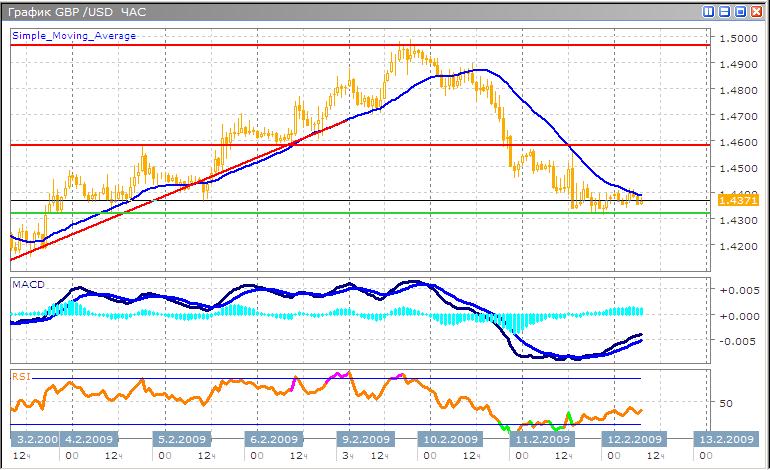Select the red horizontal line near 1.4590
770x470 pixels.
tap(360, 145)
